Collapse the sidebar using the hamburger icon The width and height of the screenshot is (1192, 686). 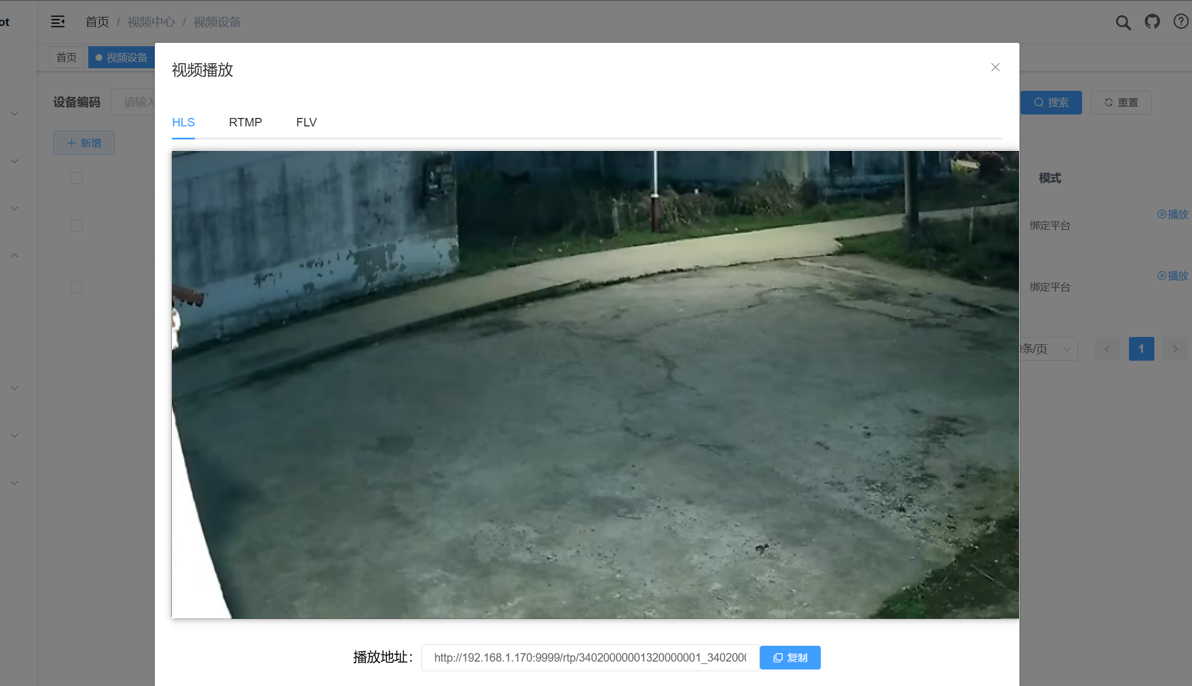(x=57, y=21)
